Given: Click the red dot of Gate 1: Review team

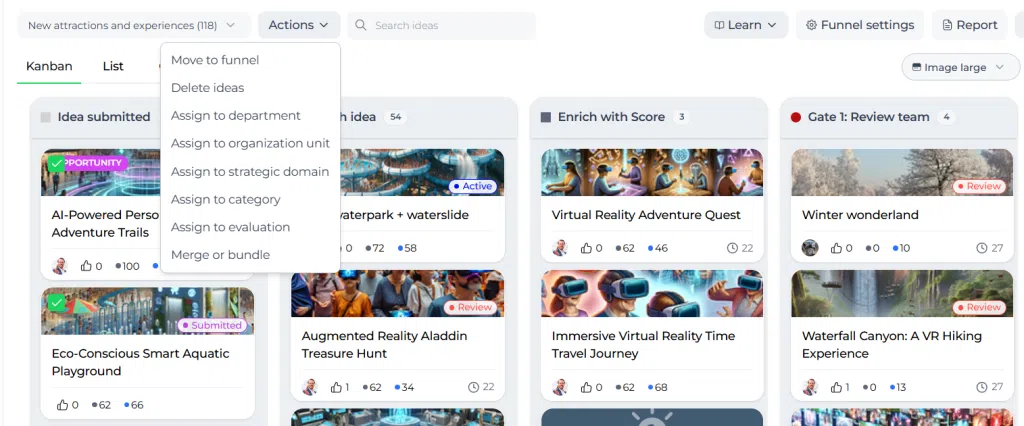Looking at the screenshot, I should point(795,118).
